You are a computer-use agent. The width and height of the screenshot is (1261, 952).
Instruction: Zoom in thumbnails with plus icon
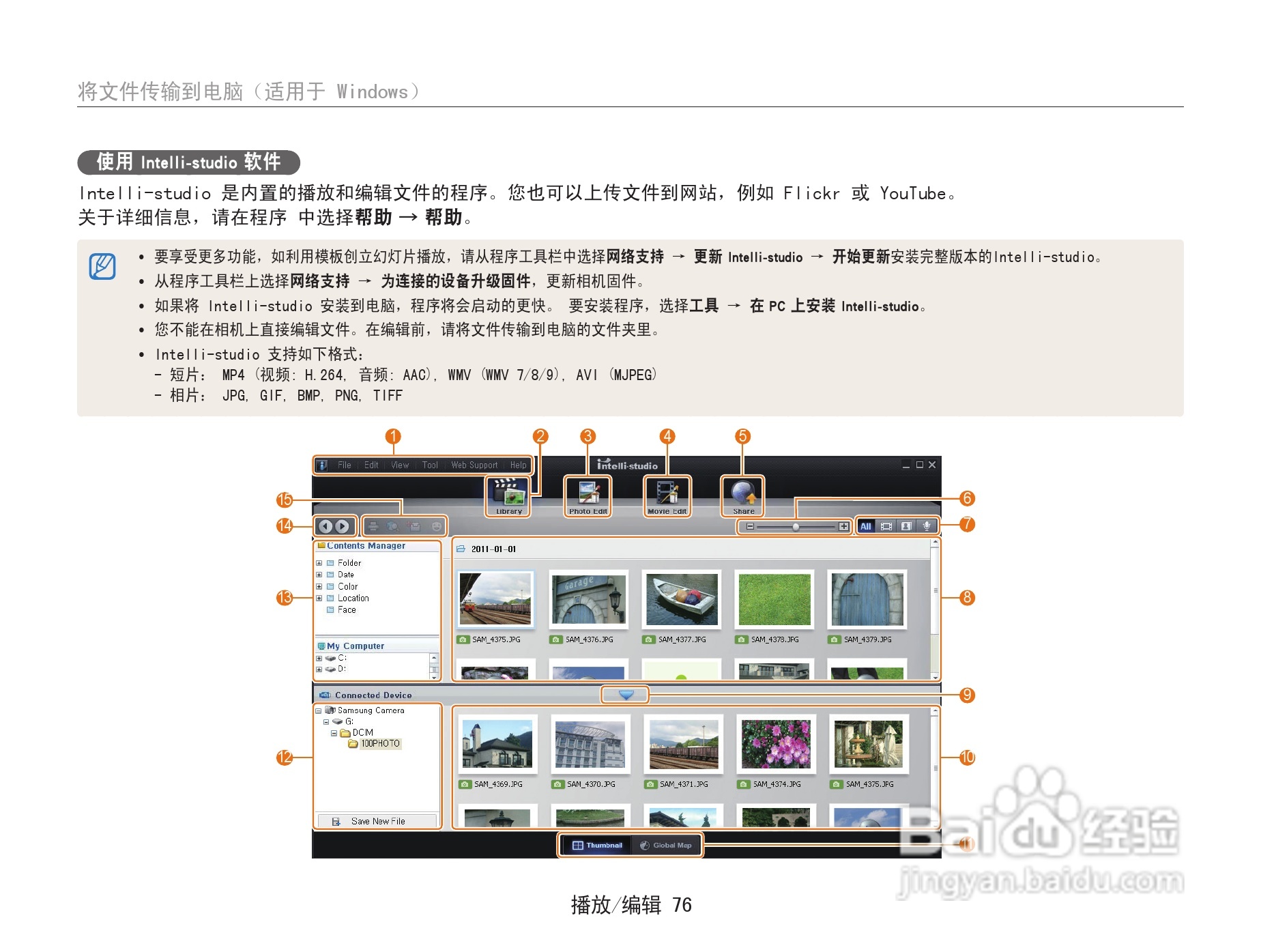point(844,526)
